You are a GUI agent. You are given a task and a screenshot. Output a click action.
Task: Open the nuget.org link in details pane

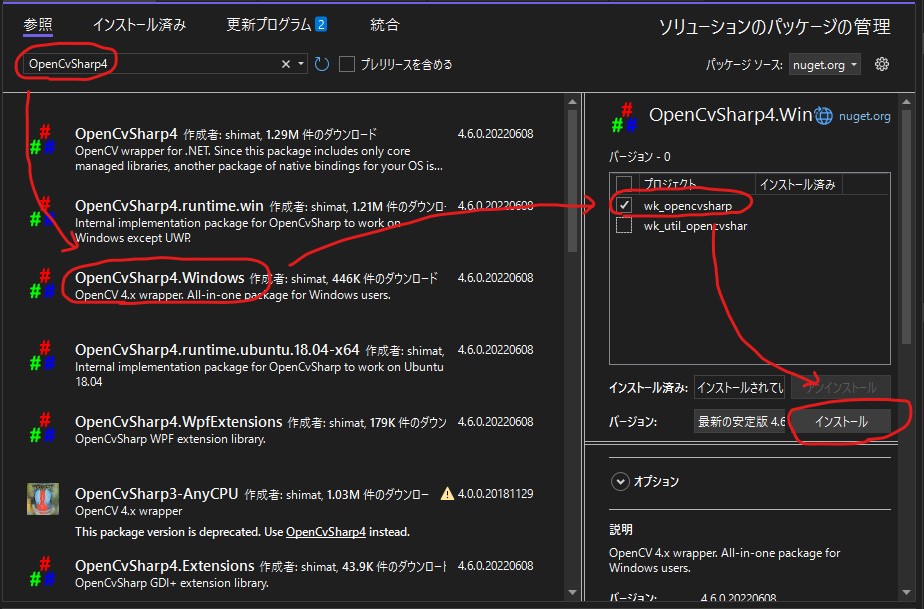[x=864, y=116]
